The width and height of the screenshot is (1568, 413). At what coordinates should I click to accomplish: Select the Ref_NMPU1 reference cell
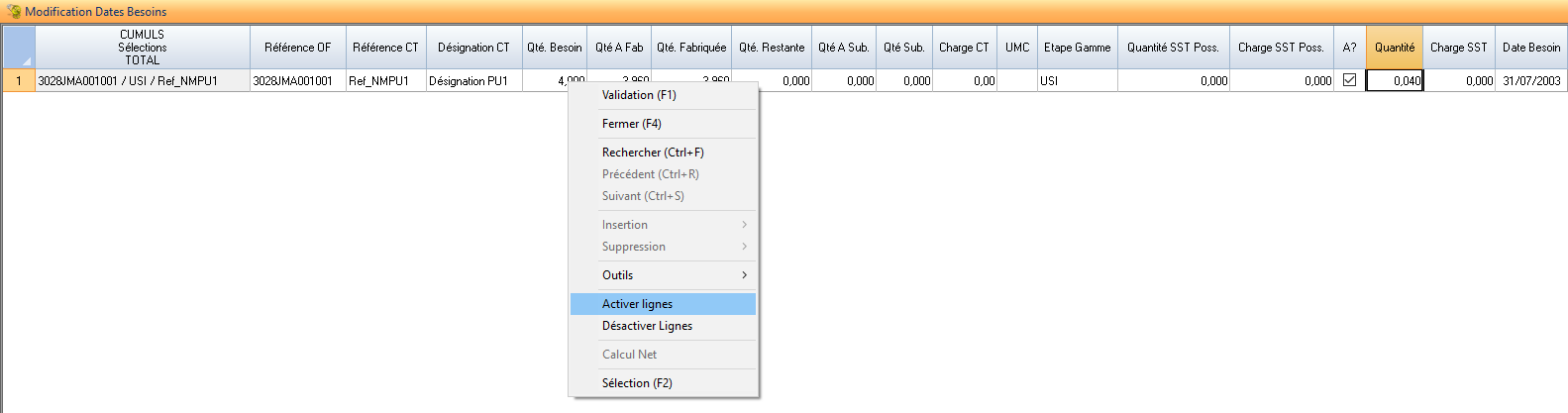point(385,81)
